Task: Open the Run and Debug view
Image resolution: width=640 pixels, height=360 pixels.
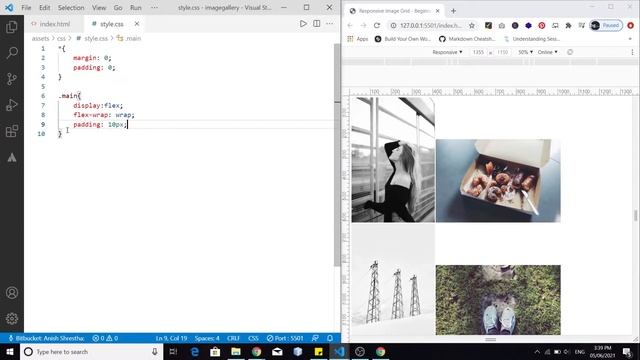Action: click(12, 105)
